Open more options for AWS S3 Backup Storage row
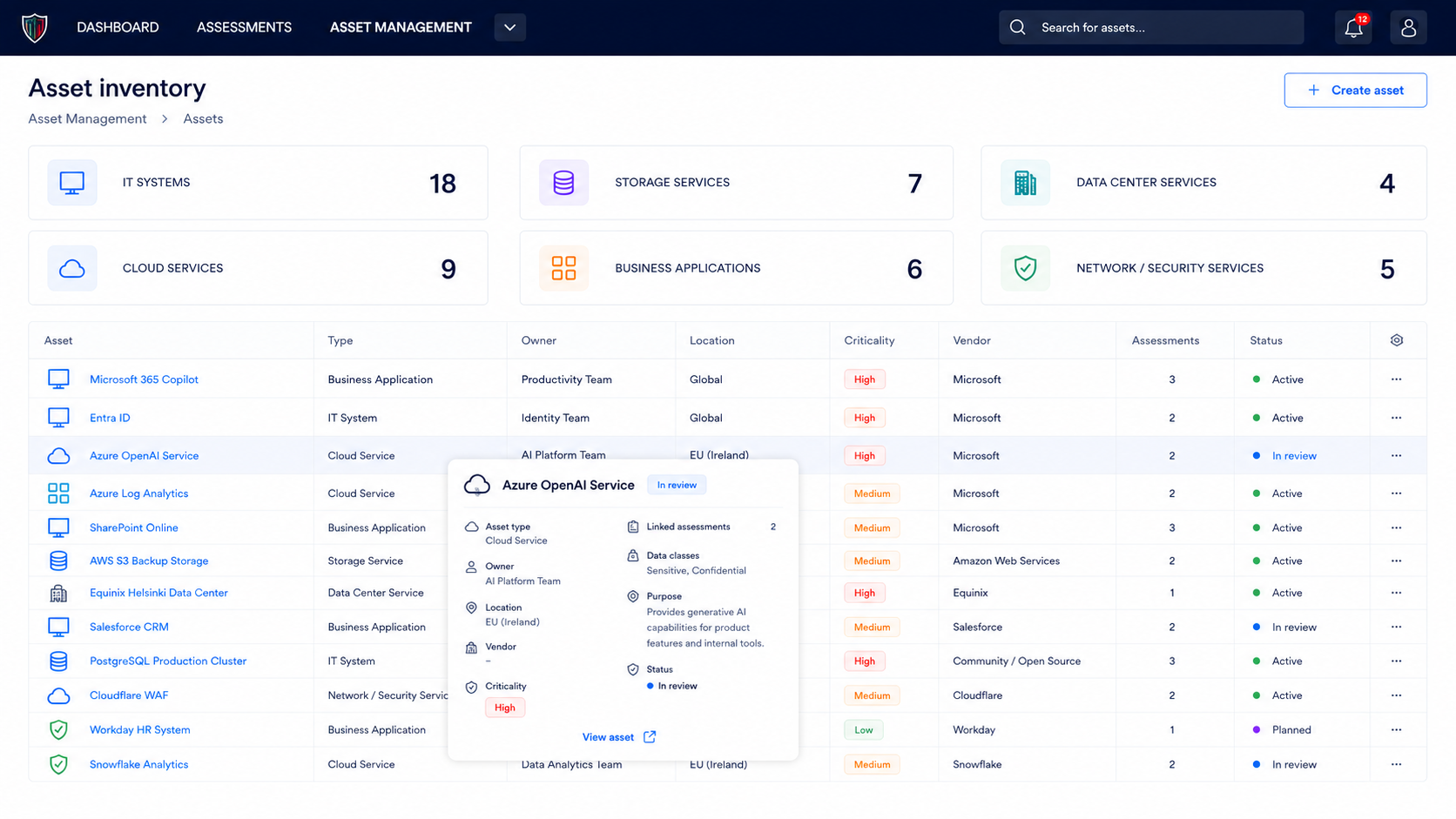Image resolution: width=1456 pixels, height=819 pixels. (1396, 561)
